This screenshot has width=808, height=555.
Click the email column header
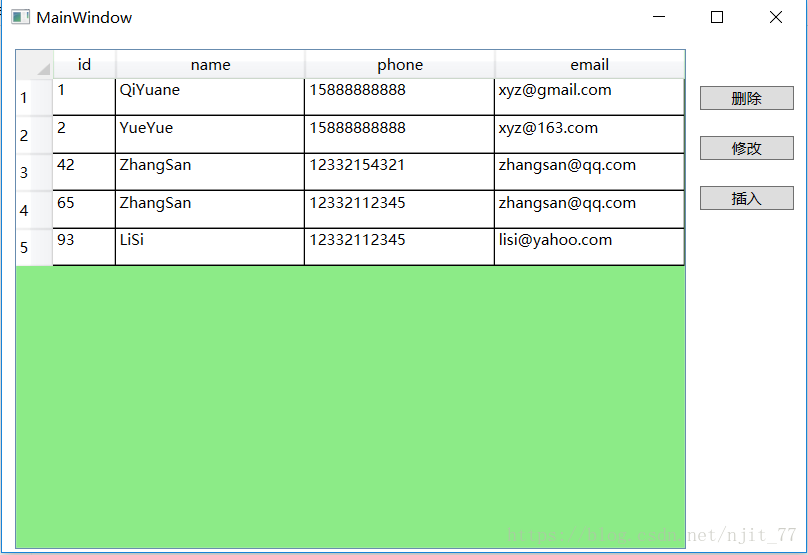click(x=590, y=64)
